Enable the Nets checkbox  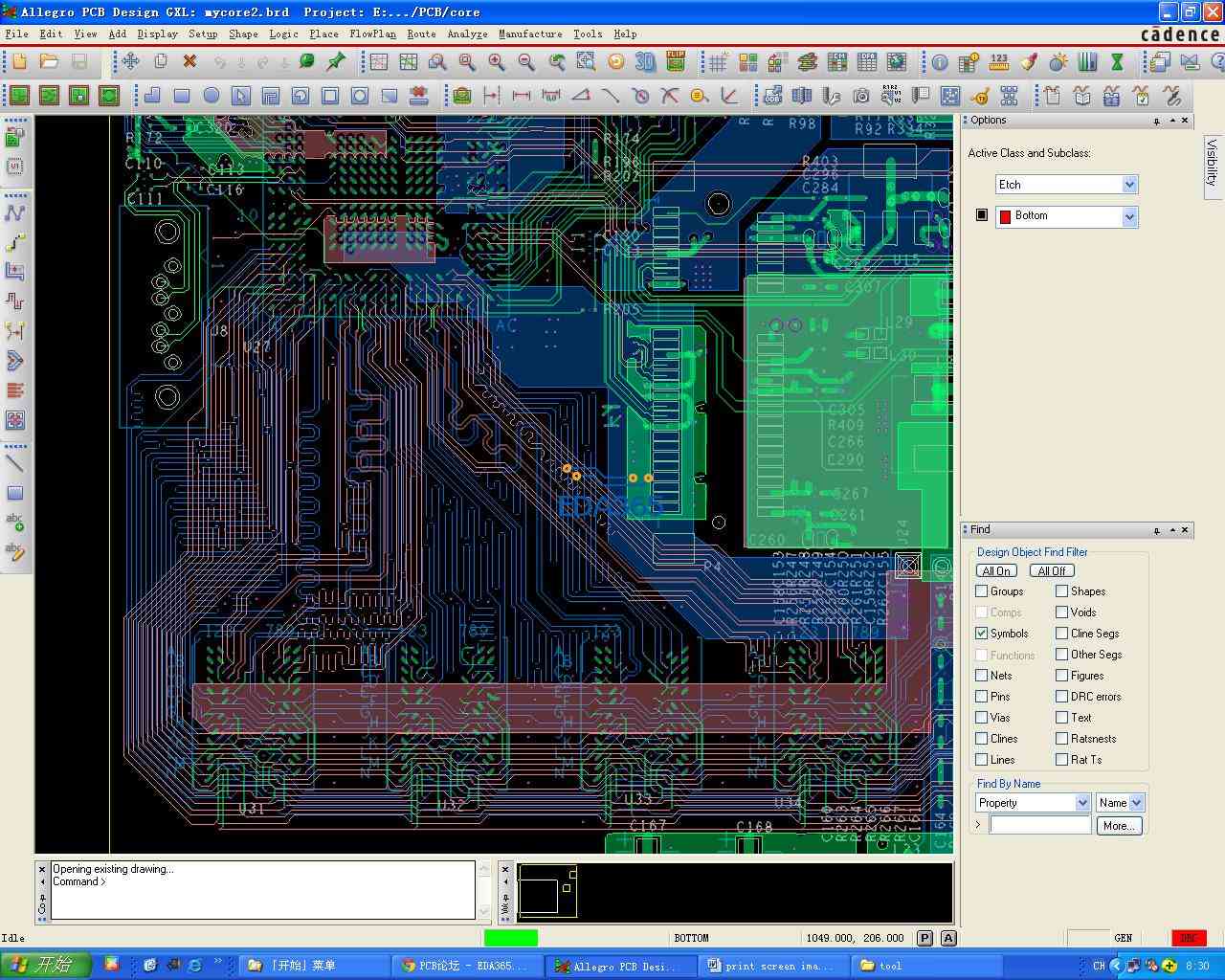click(981, 676)
